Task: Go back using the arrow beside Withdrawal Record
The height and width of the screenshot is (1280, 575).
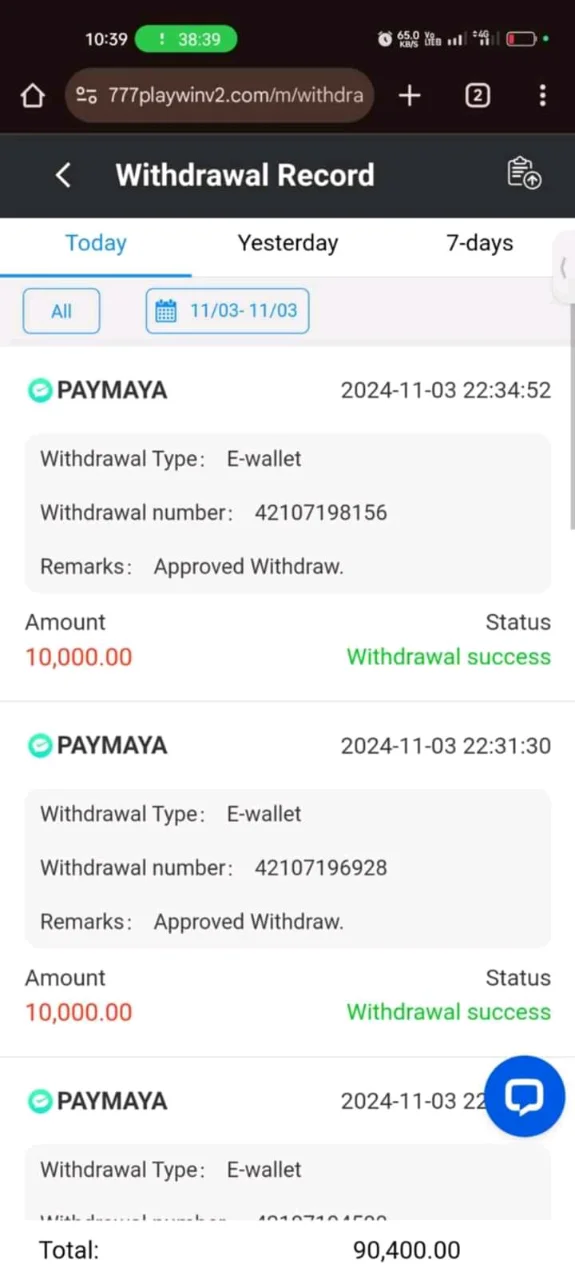Action: click(x=63, y=175)
